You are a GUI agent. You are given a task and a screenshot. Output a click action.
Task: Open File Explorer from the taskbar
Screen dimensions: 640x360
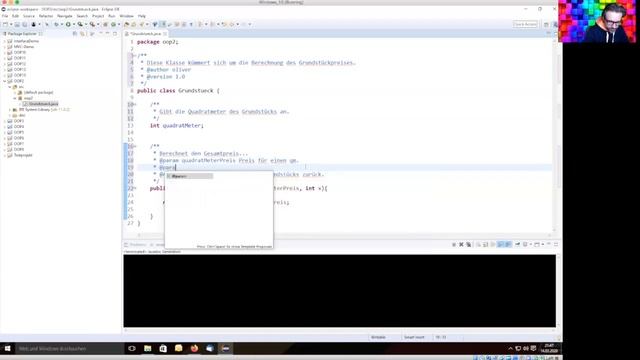point(147,349)
